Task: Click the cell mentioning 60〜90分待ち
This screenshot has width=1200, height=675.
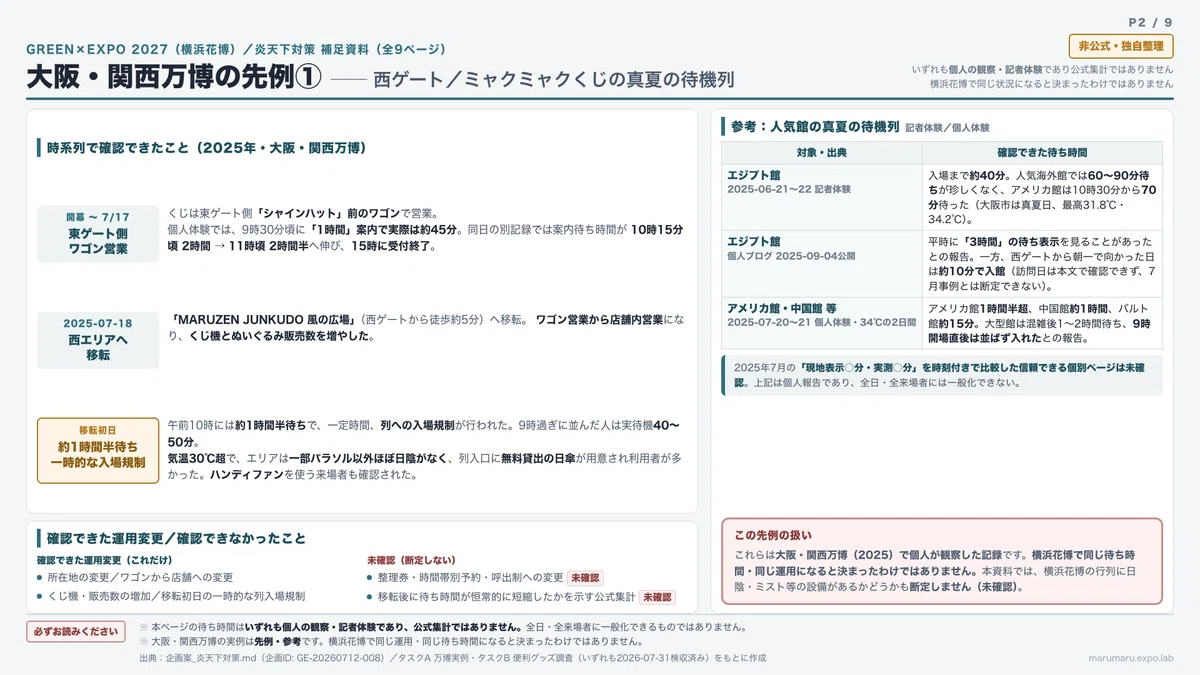Action: tap(1042, 197)
